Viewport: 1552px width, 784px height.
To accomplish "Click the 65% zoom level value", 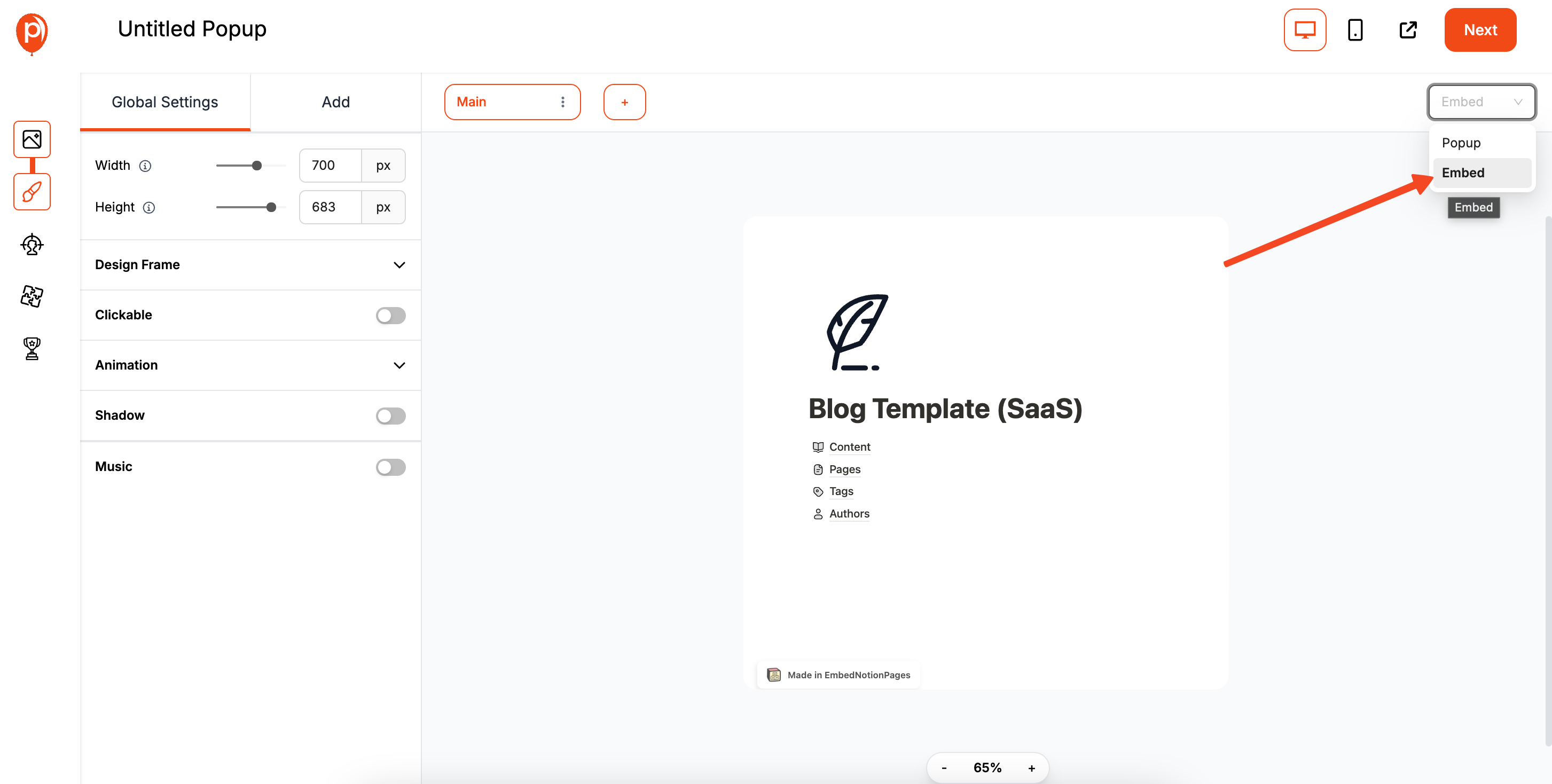I will click(x=987, y=768).
